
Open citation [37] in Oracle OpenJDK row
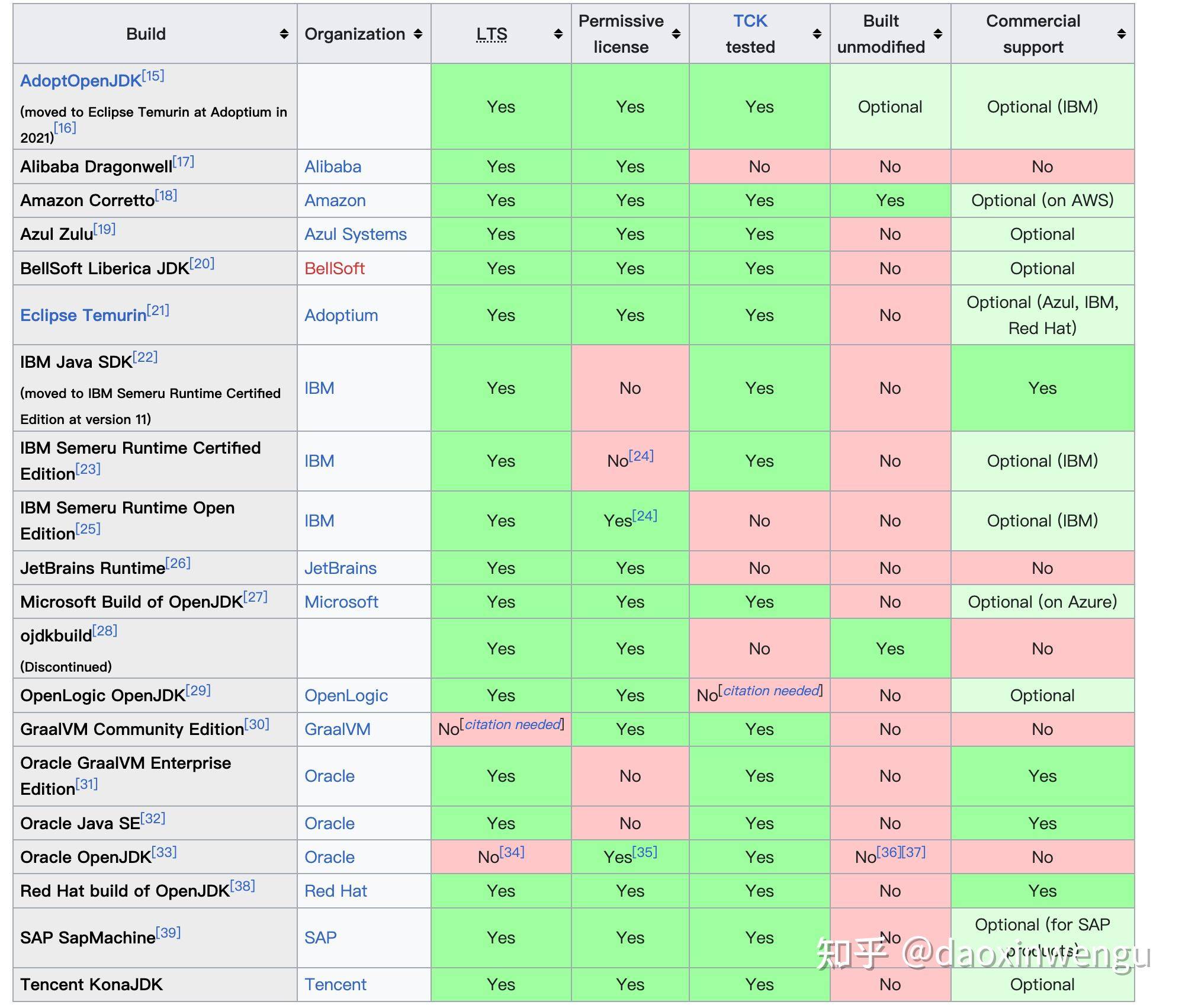(913, 852)
